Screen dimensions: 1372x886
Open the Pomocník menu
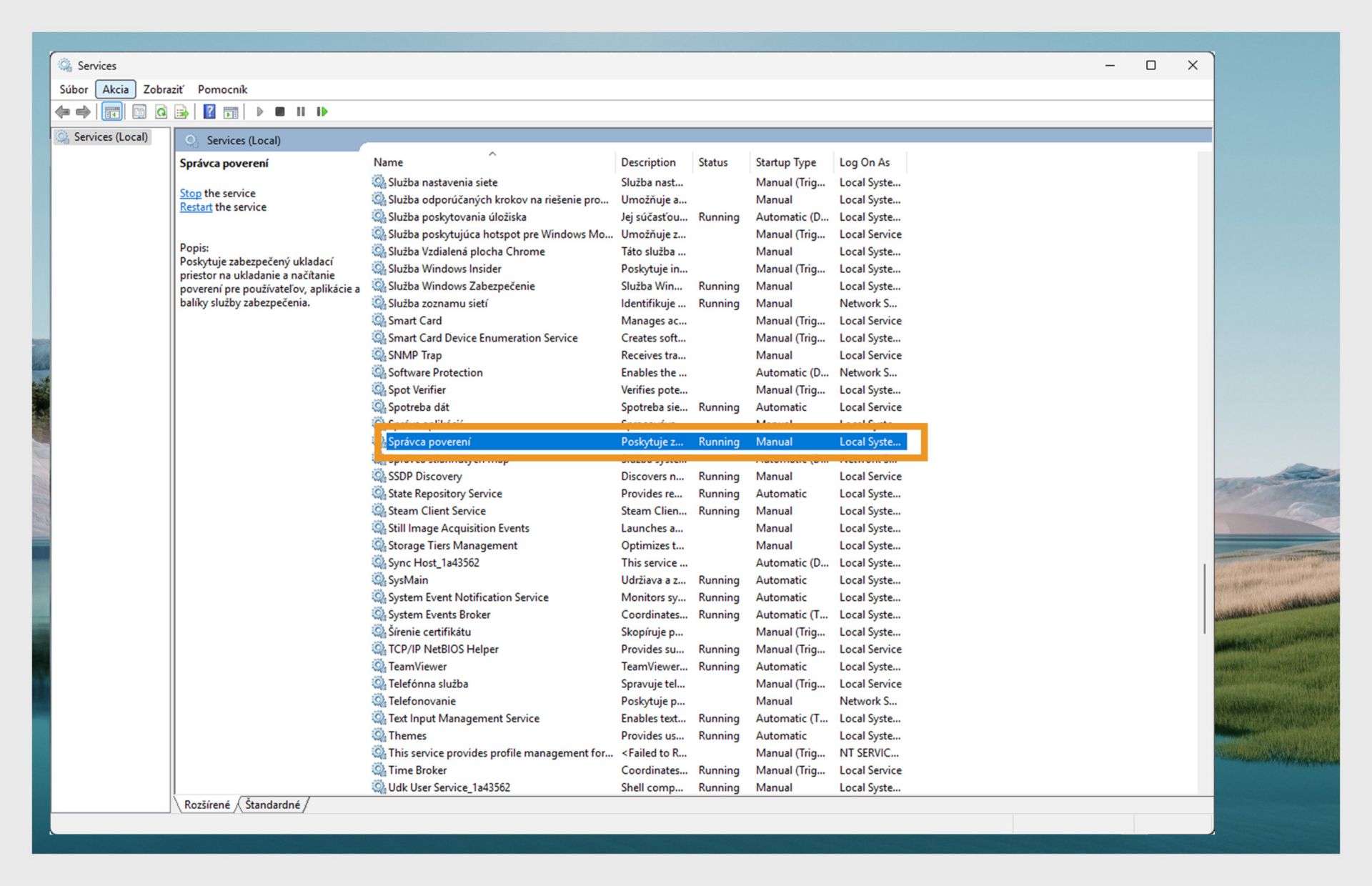point(222,89)
